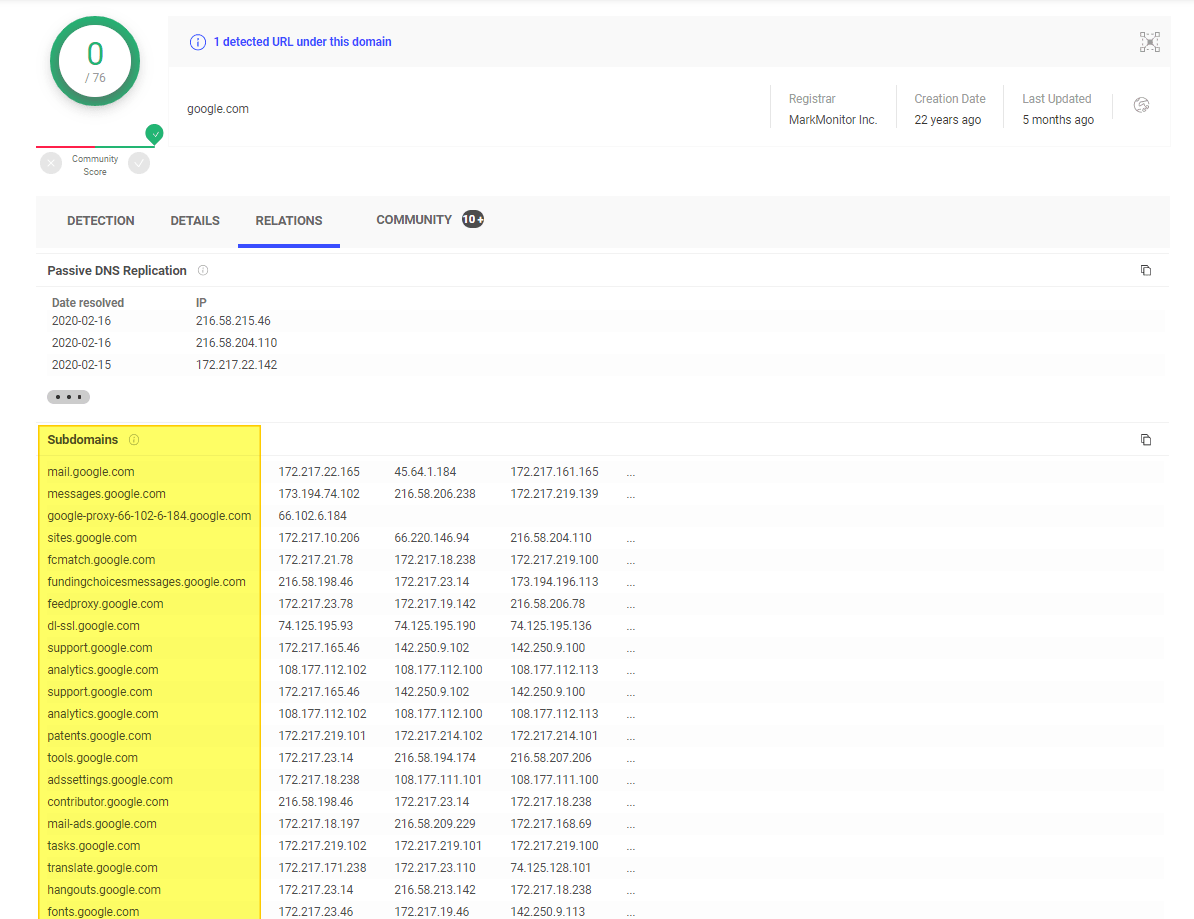
Task: Open subdomain google-proxy-66-102-6-184.google.com
Action: (149, 516)
